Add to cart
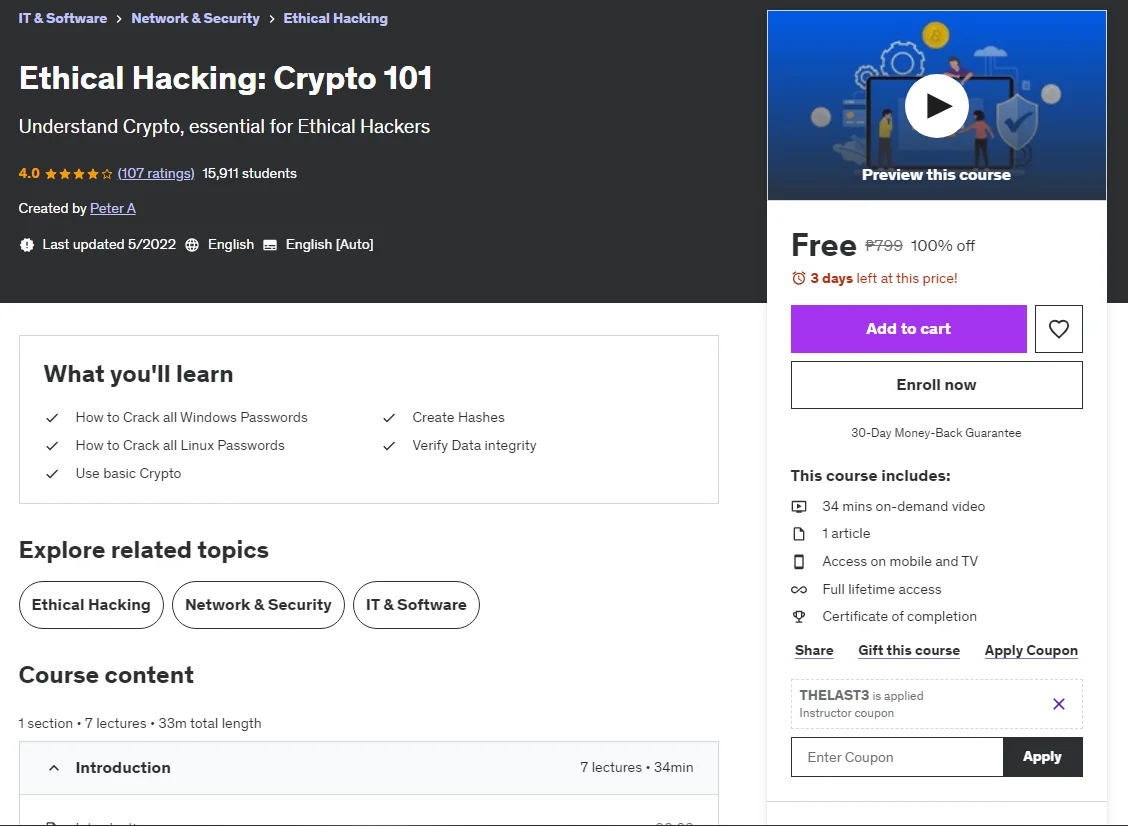The height and width of the screenshot is (826, 1128). [x=909, y=329]
